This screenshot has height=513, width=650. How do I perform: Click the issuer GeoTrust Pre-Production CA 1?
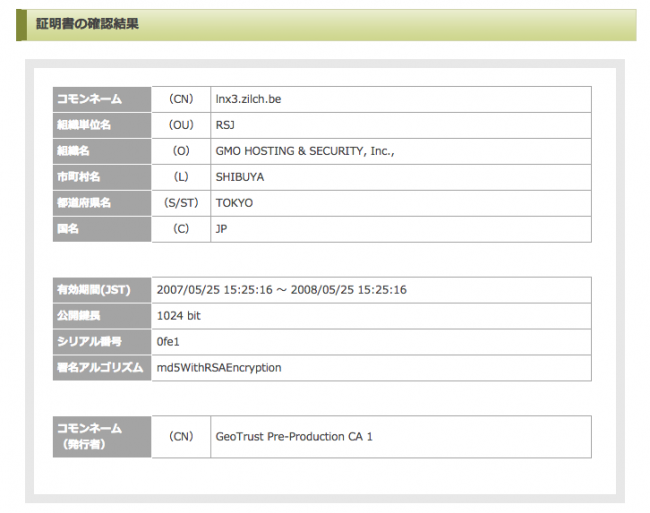point(294,437)
